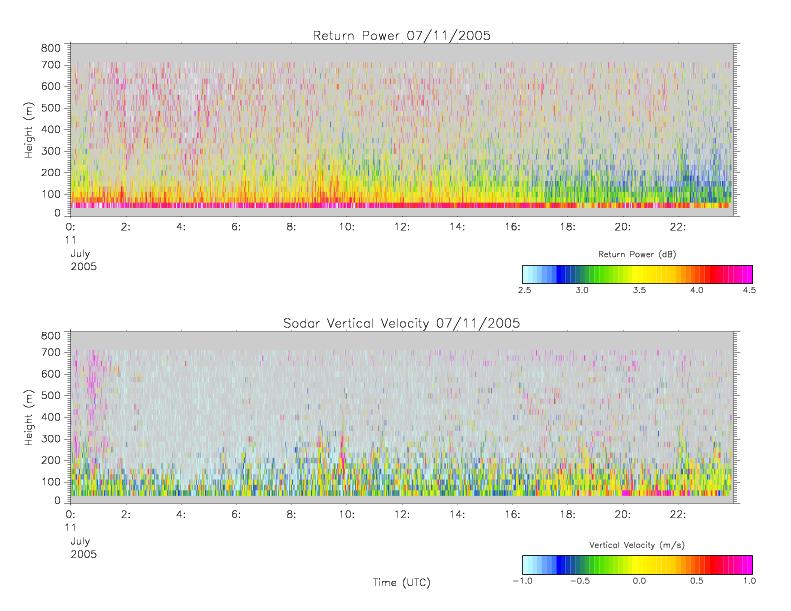Click the 'July' date label under Vertical Velocity plot
Image resolution: width=791 pixels, height=611 pixels.
80,541
